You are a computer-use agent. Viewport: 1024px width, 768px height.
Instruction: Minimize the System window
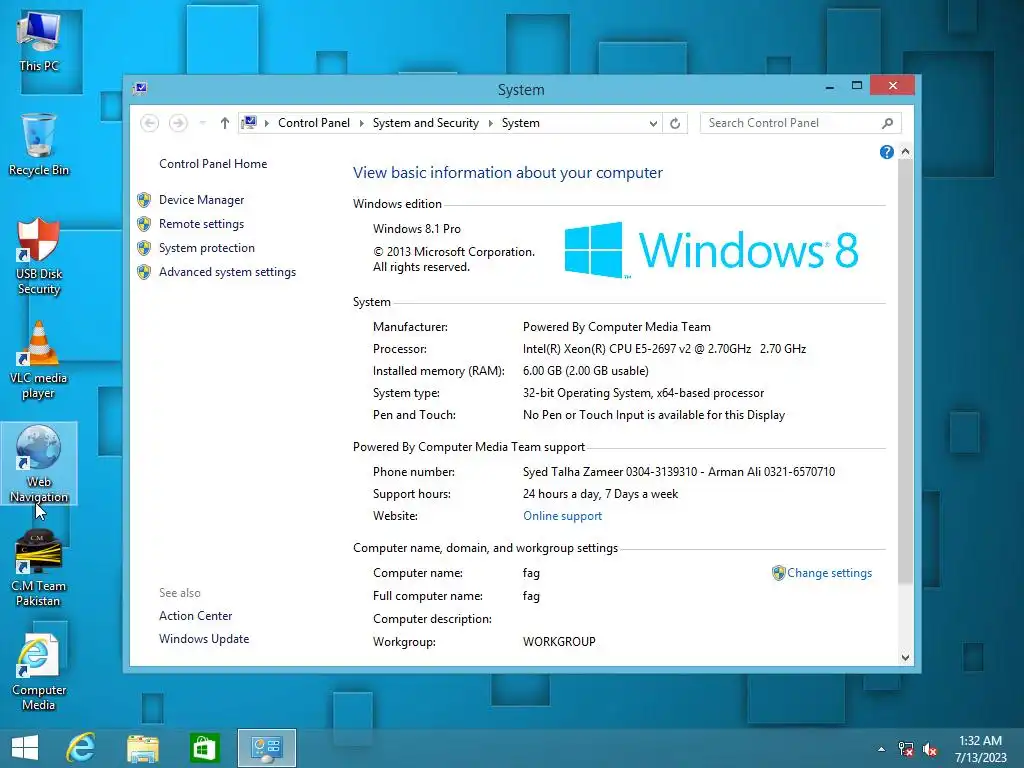829,86
